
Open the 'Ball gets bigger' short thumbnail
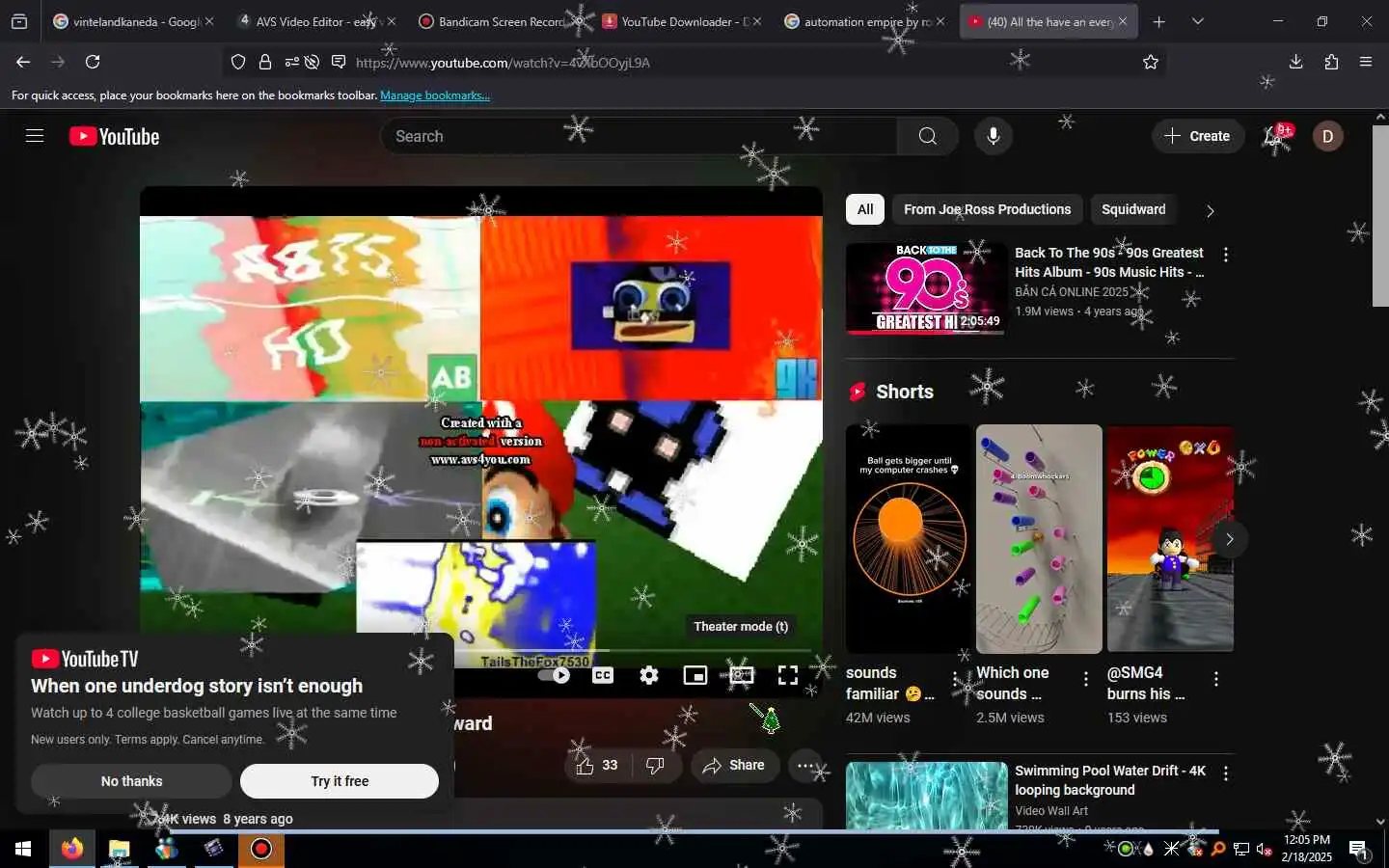click(909, 539)
